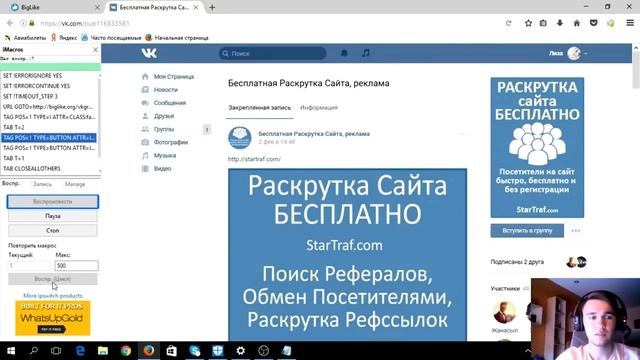Click Воспроизвести button in iMacros
Screen dimensions: 640x360
coord(53,202)
